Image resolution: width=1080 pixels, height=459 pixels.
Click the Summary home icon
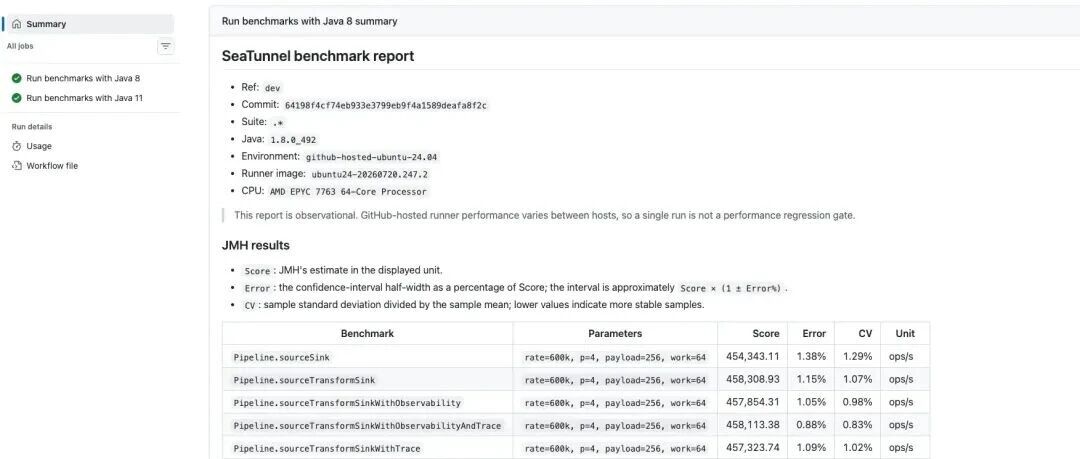coord(17,24)
